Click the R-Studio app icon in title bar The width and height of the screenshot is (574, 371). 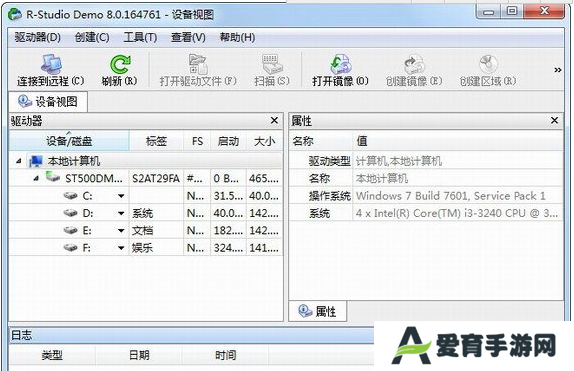pos(15,14)
